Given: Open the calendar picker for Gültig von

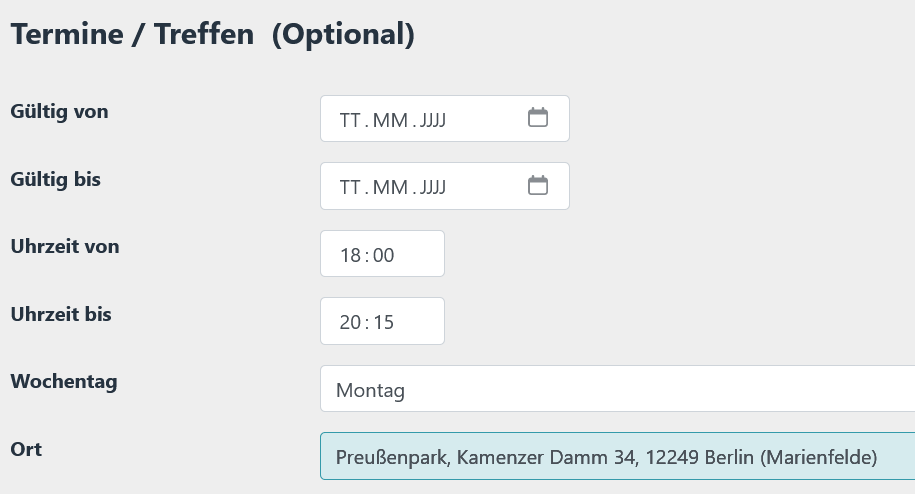Looking at the screenshot, I should (x=538, y=118).
